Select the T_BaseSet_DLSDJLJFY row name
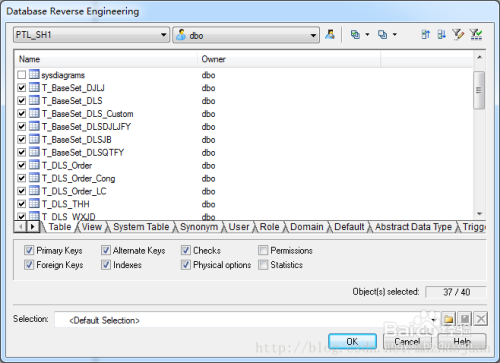The width and height of the screenshot is (500, 363). (86, 127)
